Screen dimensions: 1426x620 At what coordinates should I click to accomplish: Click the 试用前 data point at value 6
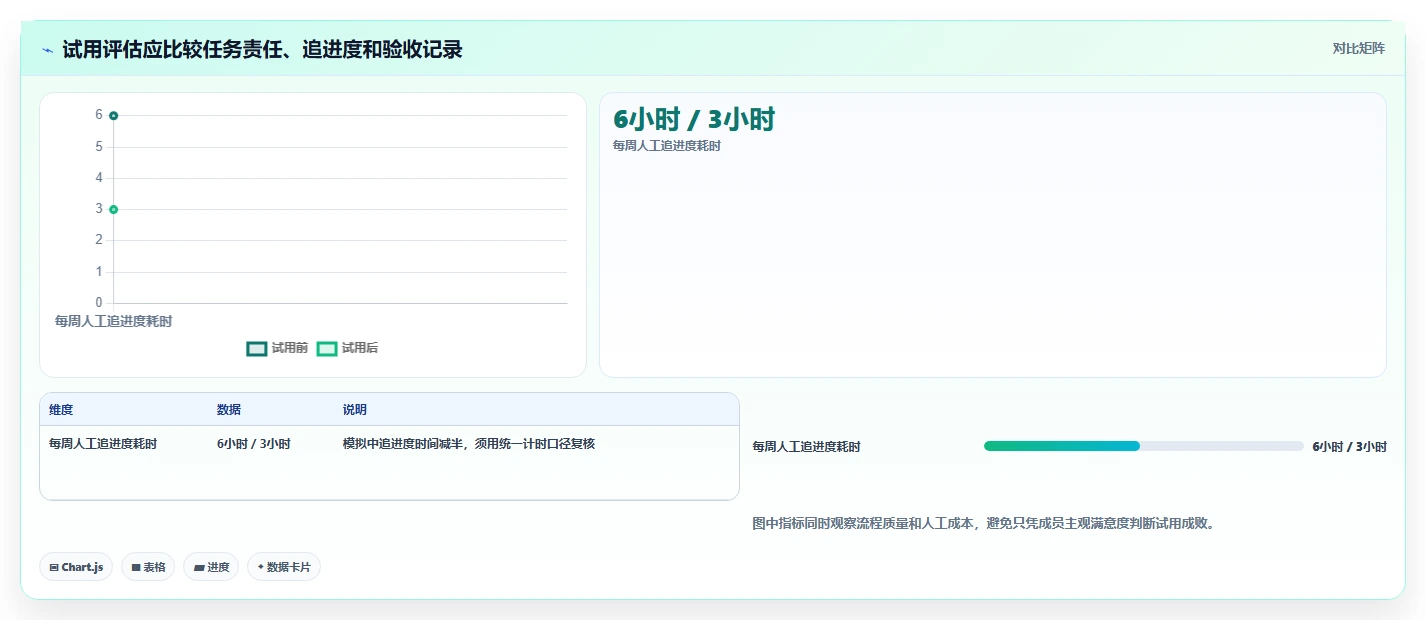tap(113, 116)
